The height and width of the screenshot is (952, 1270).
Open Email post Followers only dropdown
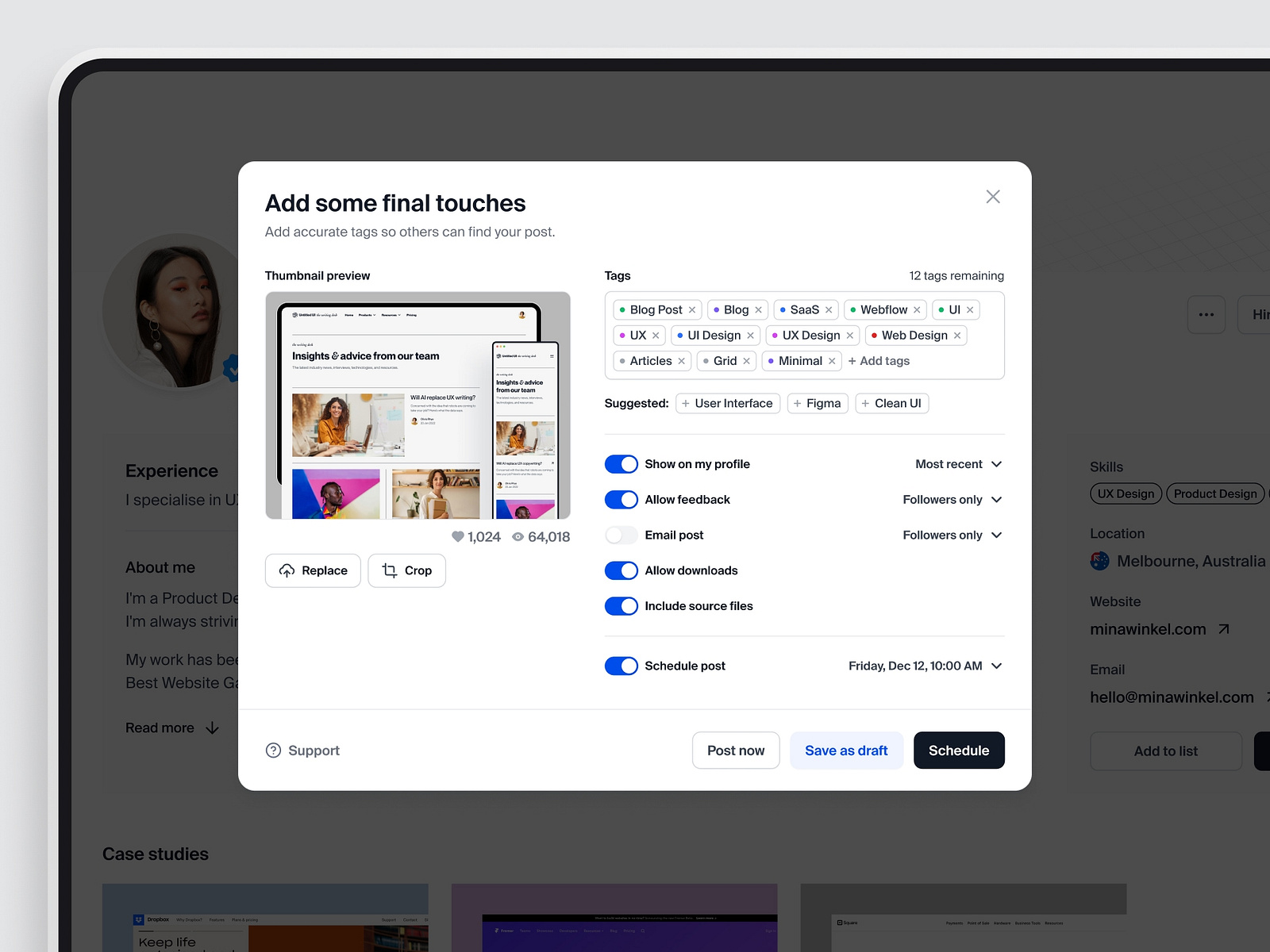pos(952,535)
